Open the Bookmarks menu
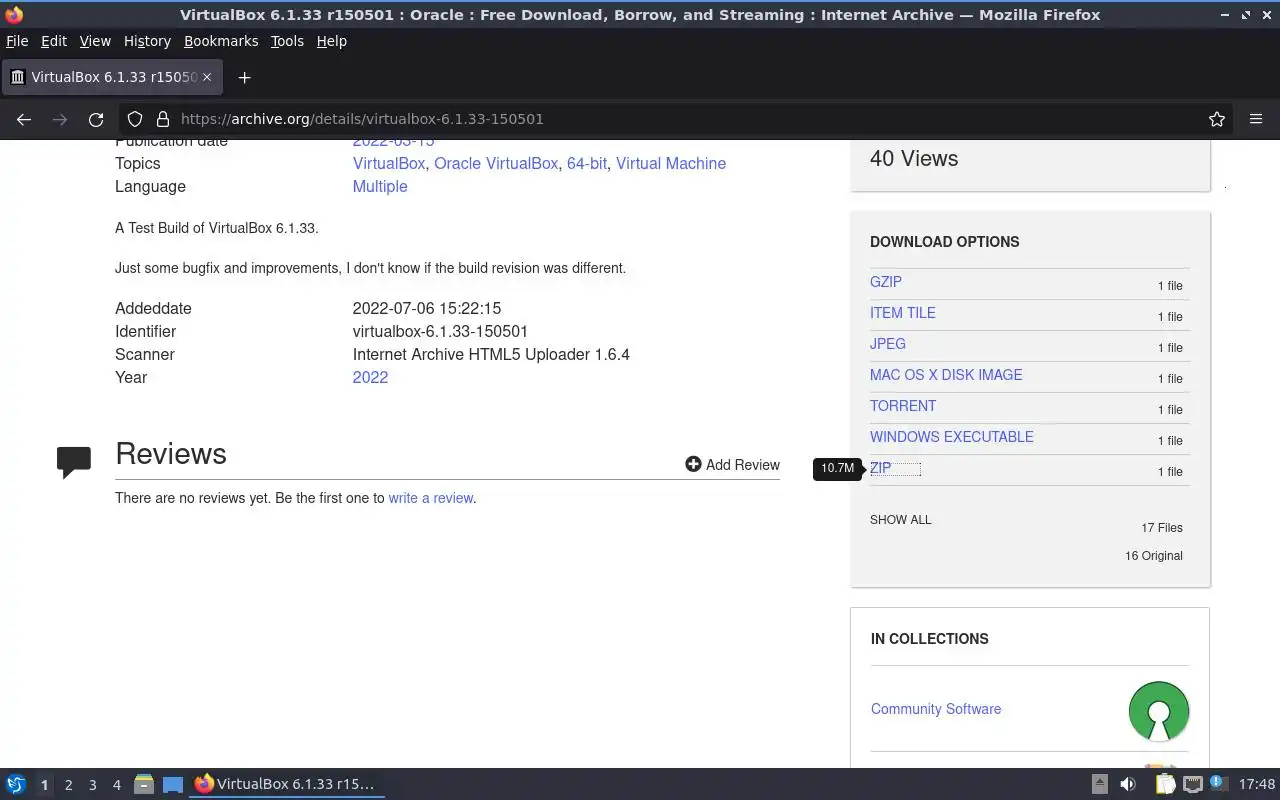 [x=221, y=41]
